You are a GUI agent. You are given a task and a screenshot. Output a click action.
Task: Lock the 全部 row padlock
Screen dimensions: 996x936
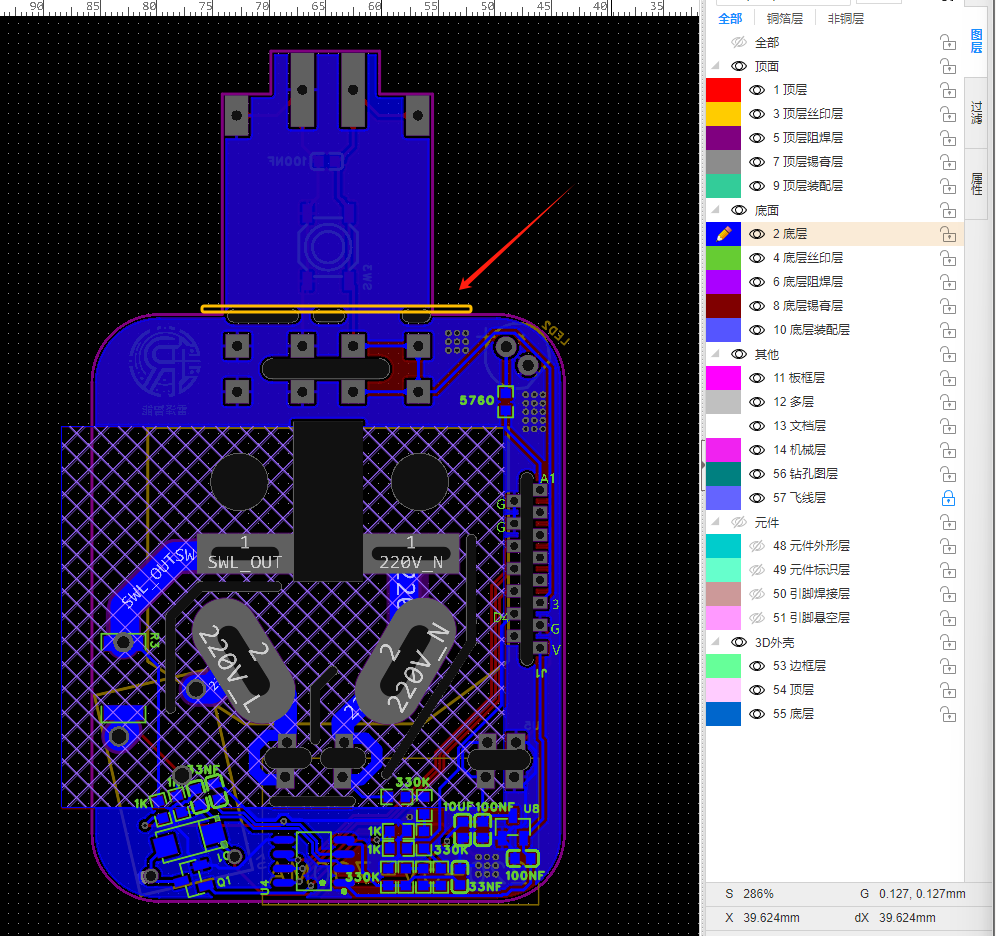point(948,43)
